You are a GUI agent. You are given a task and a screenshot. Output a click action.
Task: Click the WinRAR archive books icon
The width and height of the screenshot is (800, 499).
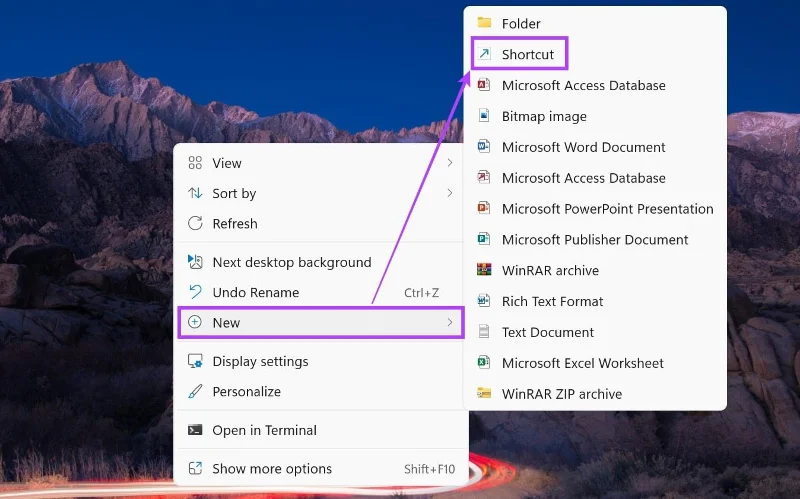pos(484,269)
